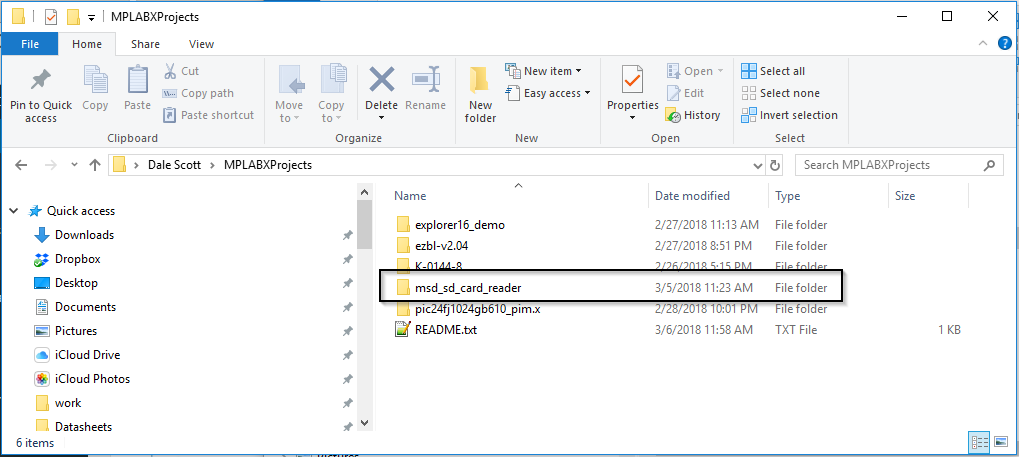Open the File menu tab
1019x457 pixels.
(x=30, y=44)
